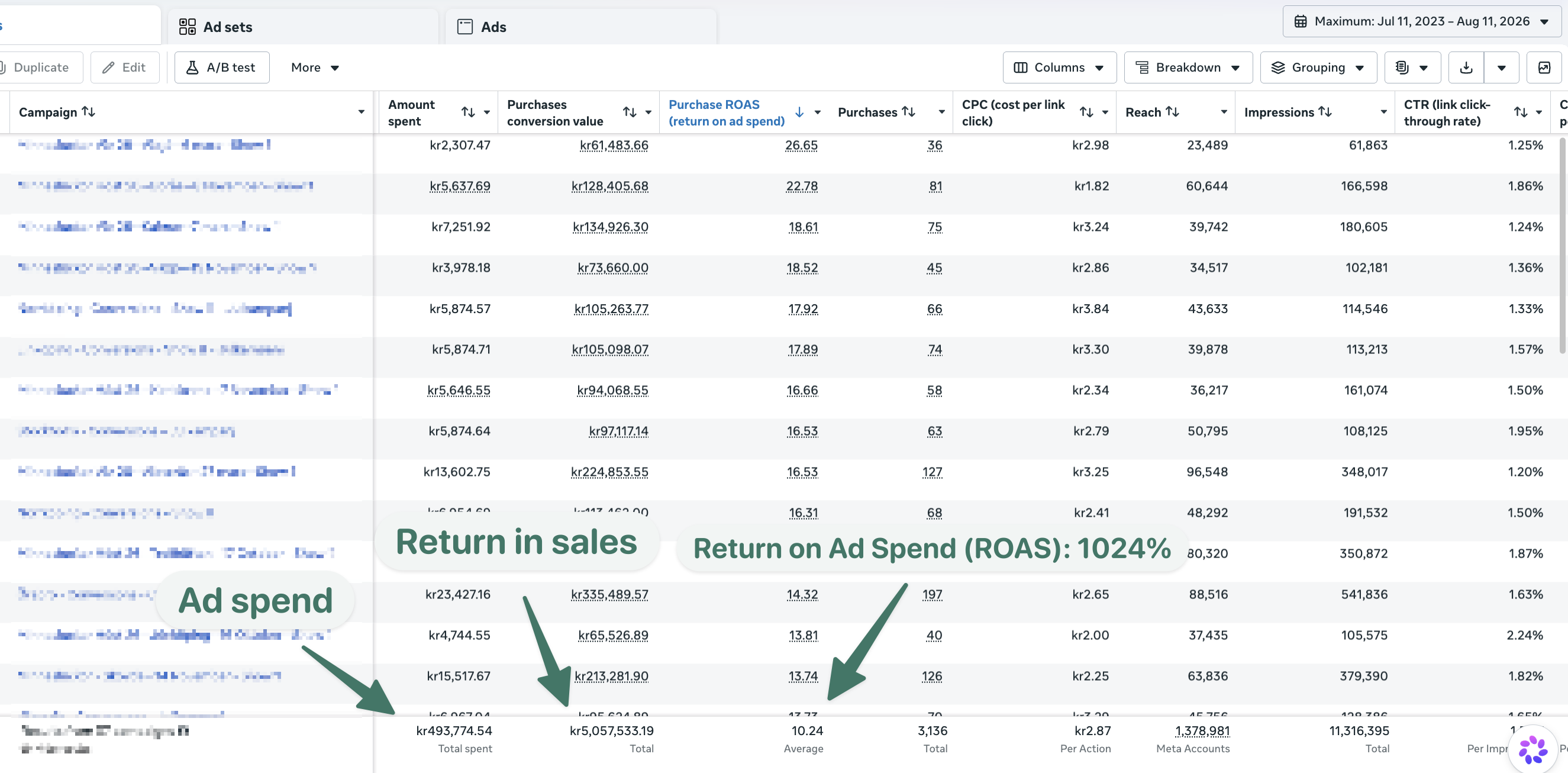Open the reports icon dropdown
Image resolution: width=1568 pixels, height=773 pixels.
click(1412, 67)
